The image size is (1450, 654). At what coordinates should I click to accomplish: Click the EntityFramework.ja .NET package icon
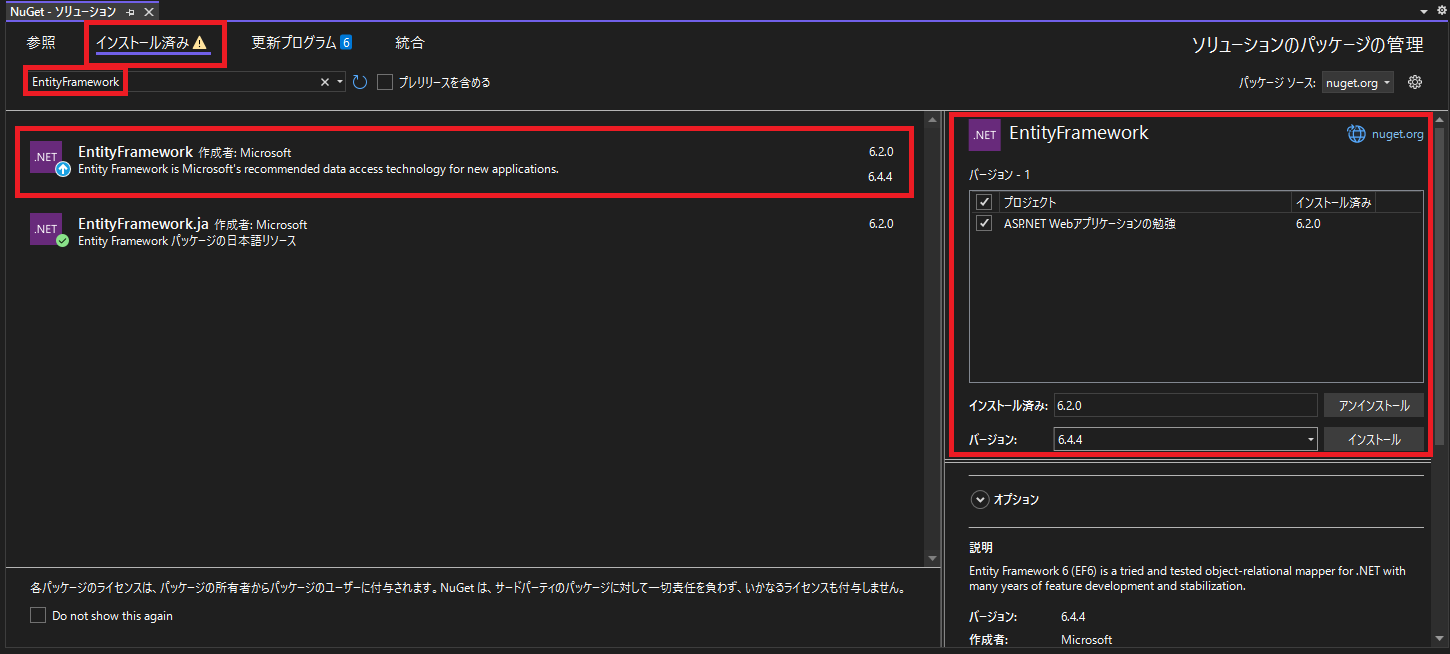[x=46, y=229]
